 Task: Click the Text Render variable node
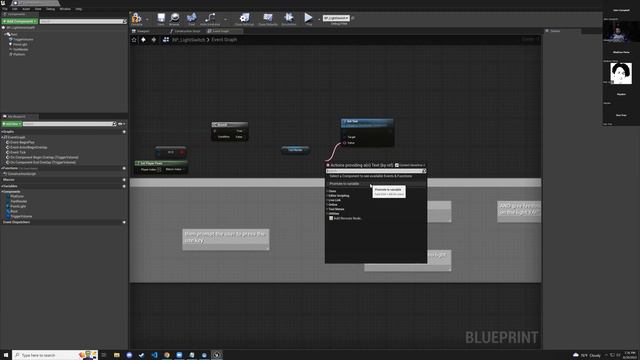point(295,150)
